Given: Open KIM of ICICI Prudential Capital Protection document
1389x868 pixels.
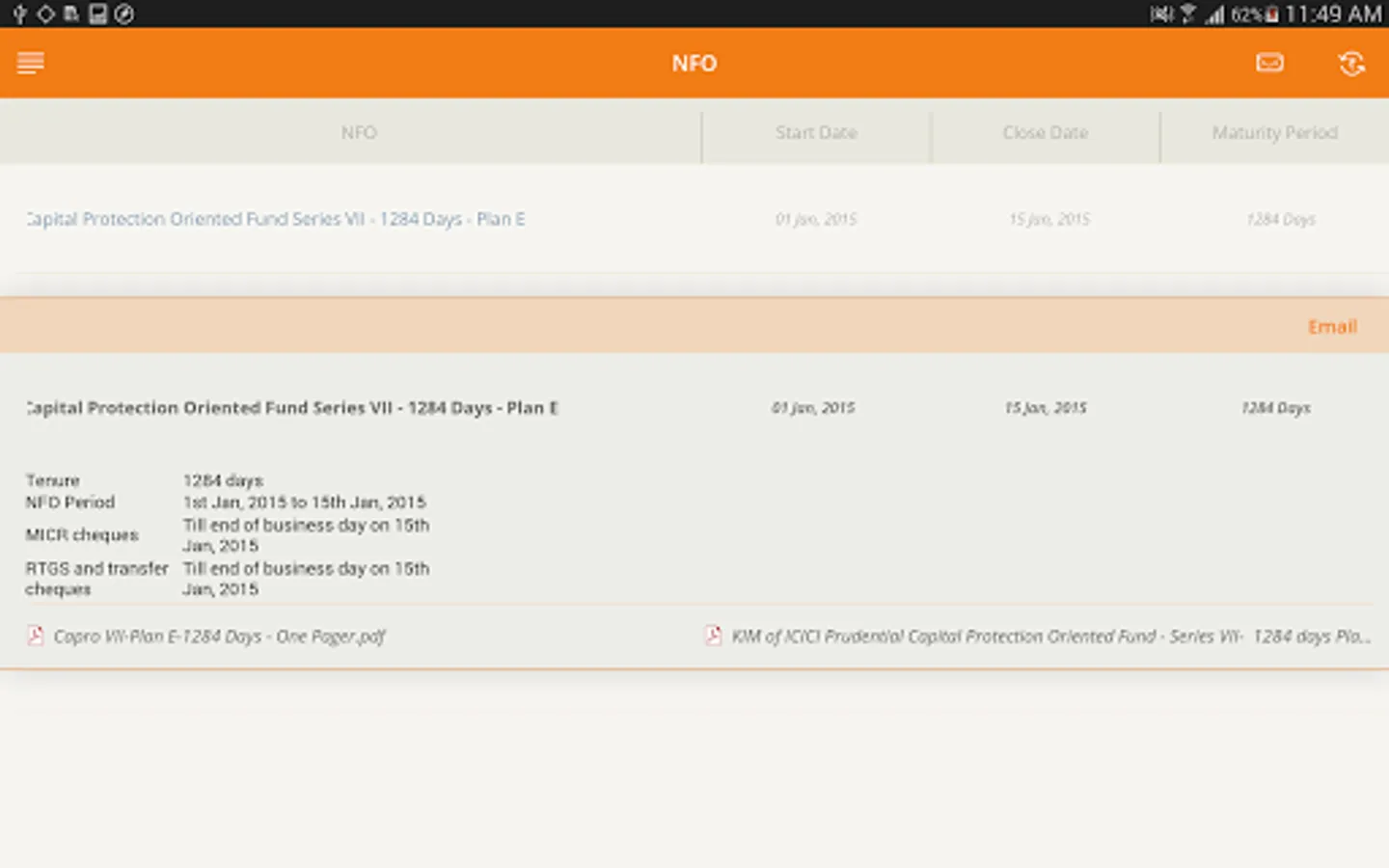Looking at the screenshot, I should pyautogui.click(x=1050, y=637).
